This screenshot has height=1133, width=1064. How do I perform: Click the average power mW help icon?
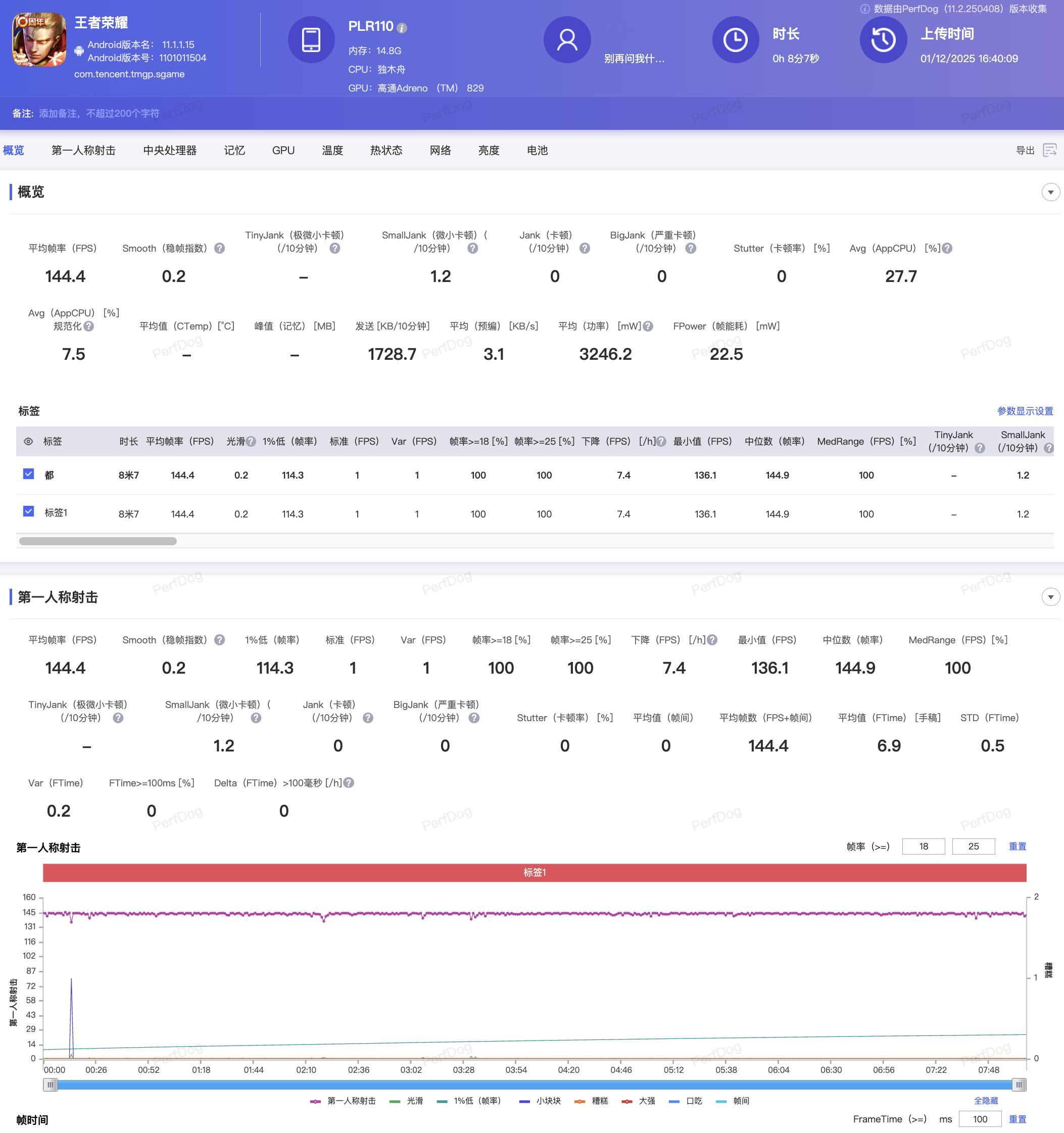coord(648,326)
